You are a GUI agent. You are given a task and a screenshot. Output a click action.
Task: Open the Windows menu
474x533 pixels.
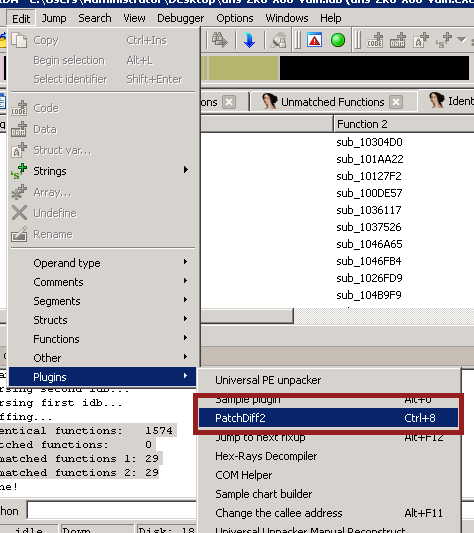tap(287, 18)
